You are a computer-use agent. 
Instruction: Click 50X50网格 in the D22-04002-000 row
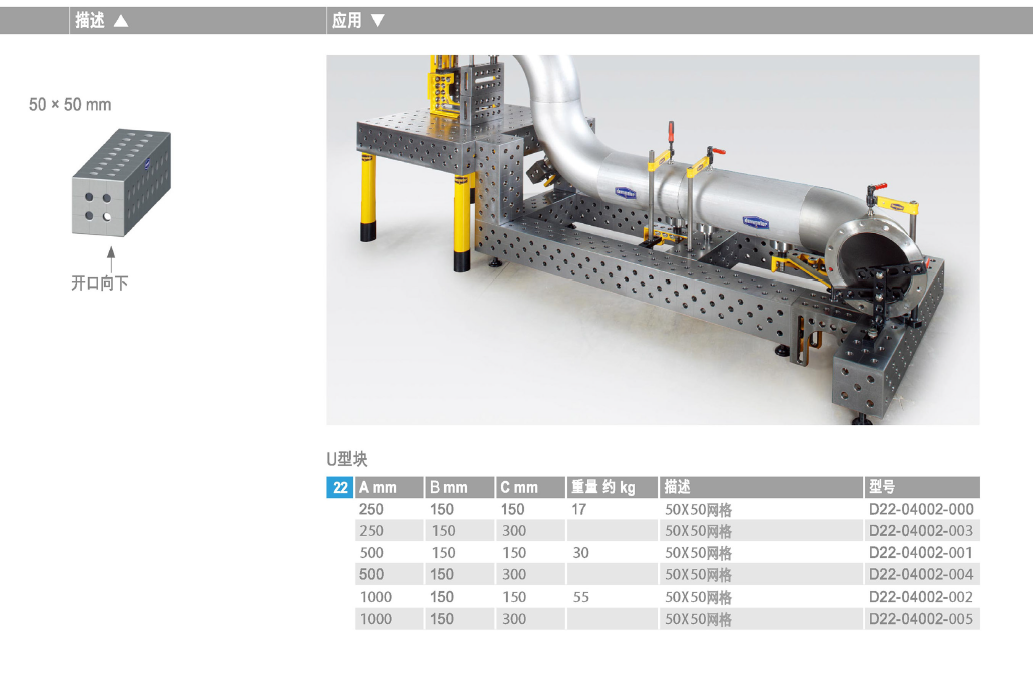[x=698, y=510]
